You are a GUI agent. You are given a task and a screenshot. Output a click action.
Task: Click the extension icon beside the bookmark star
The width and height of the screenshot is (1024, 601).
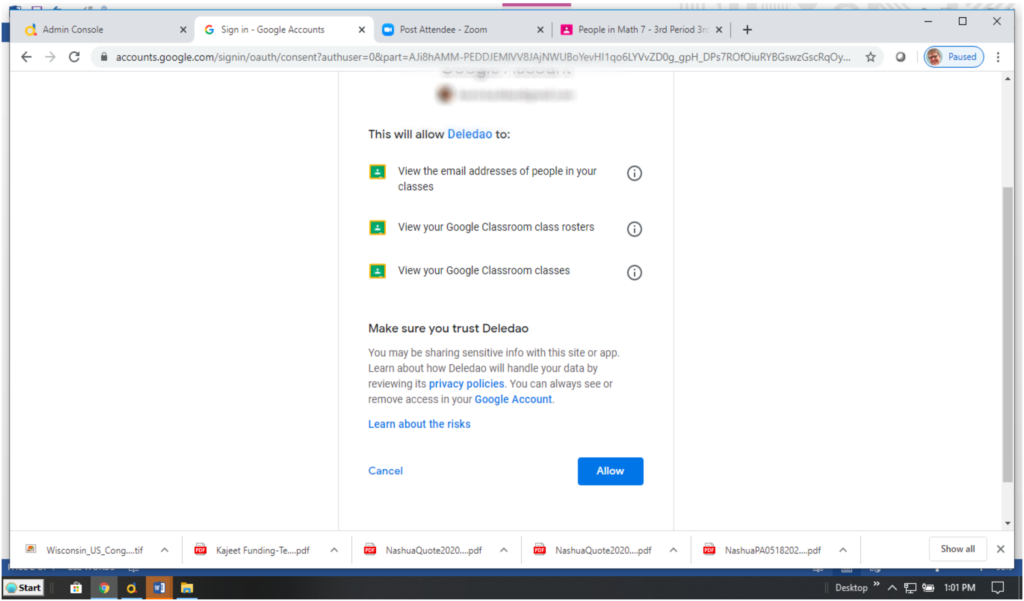[x=901, y=57]
